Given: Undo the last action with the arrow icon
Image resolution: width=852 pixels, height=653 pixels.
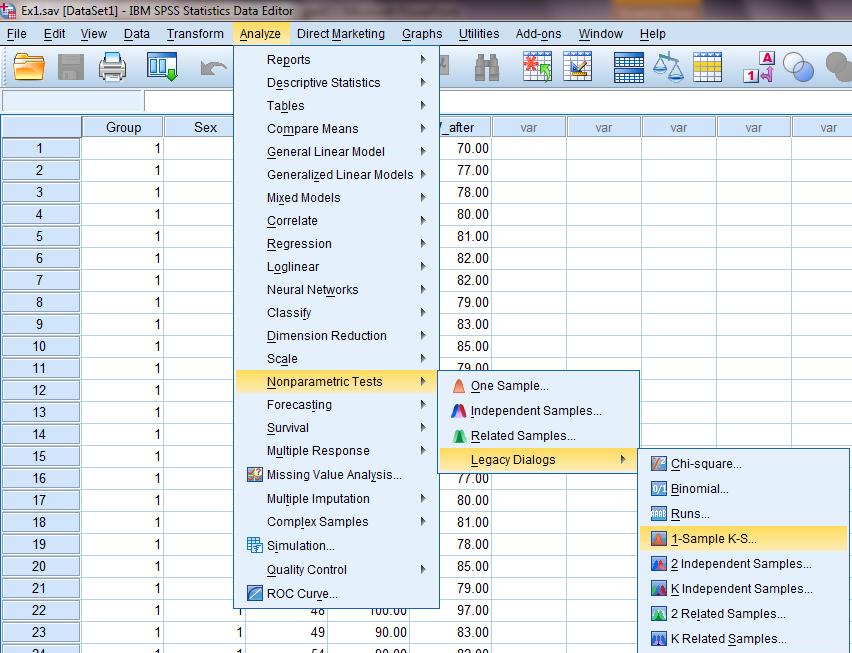Looking at the screenshot, I should click(x=213, y=68).
